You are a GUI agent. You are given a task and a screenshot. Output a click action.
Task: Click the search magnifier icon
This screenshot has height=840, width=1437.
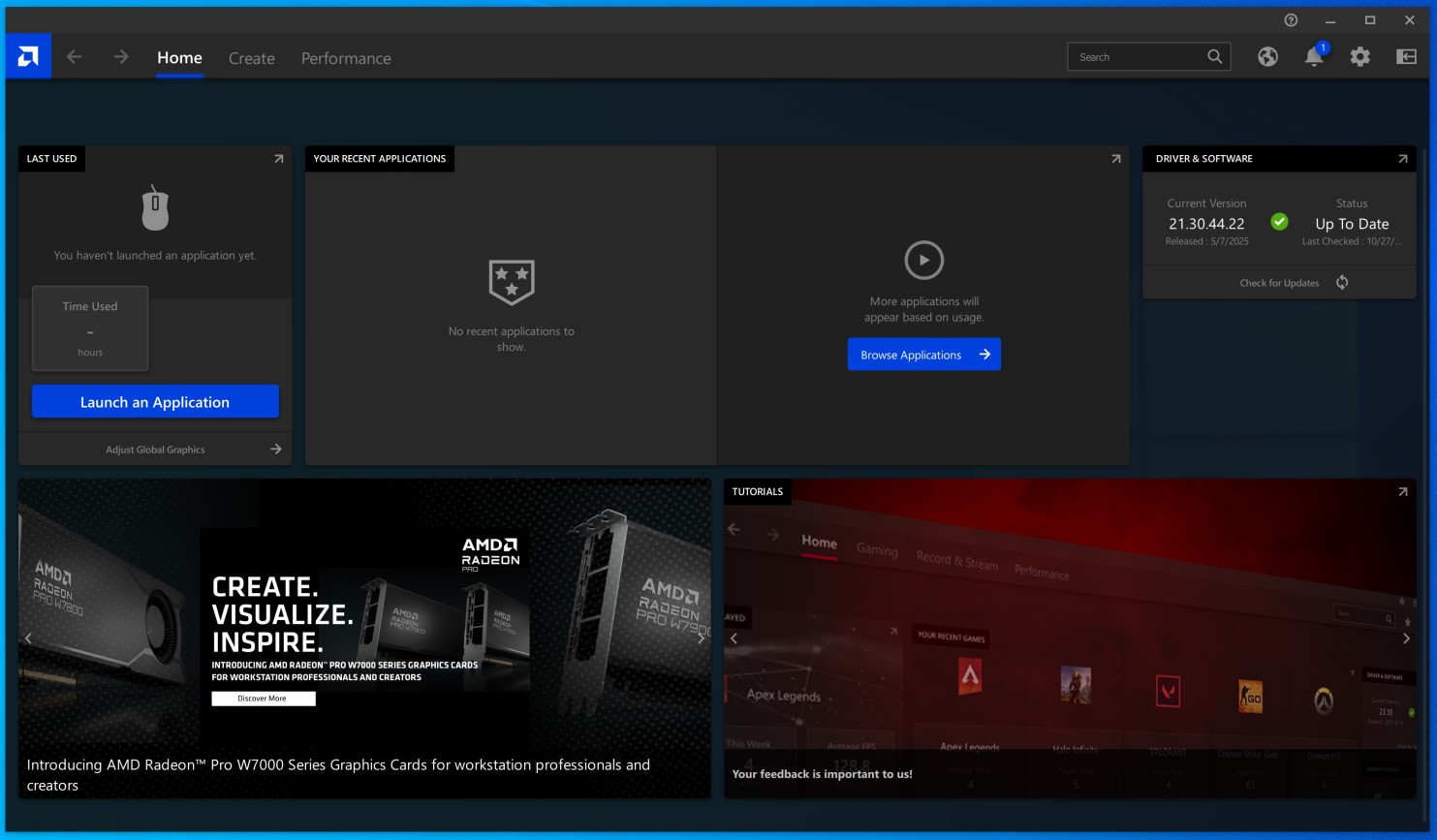tap(1214, 56)
